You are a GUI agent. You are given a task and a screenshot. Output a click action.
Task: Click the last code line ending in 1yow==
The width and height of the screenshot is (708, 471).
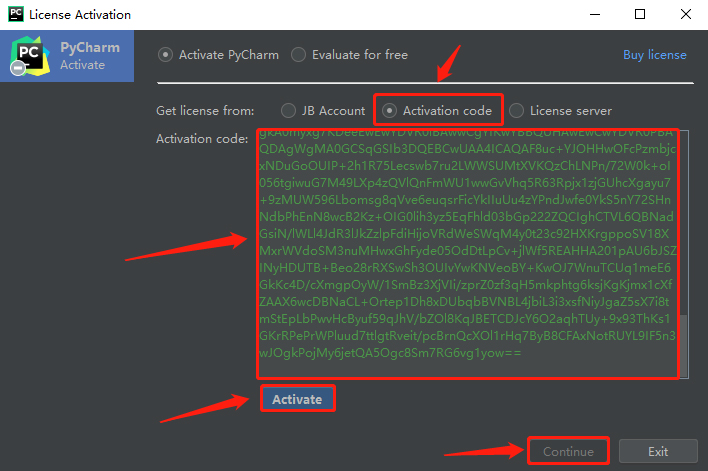coord(390,353)
